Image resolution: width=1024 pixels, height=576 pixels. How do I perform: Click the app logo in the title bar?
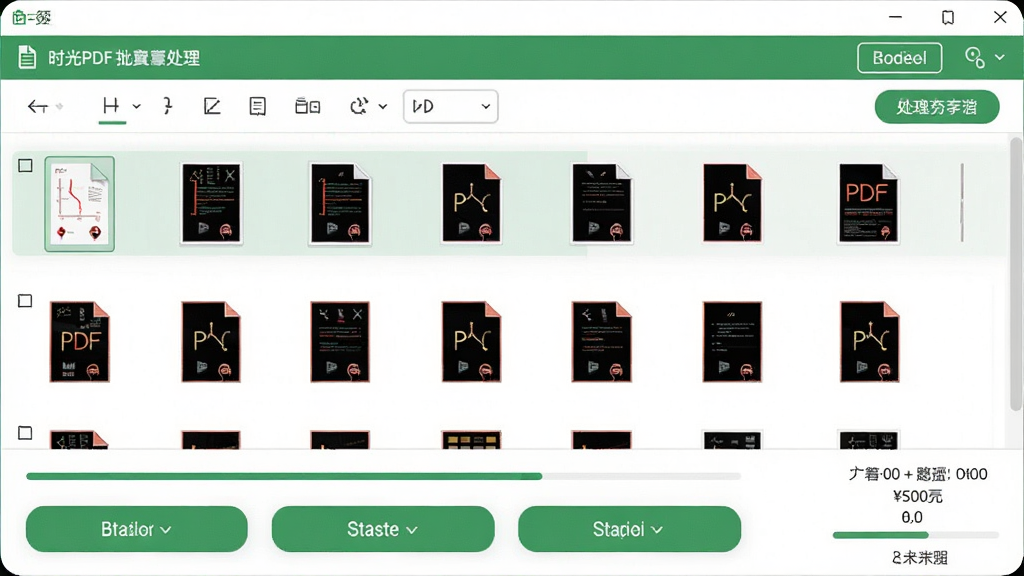tap(31, 18)
